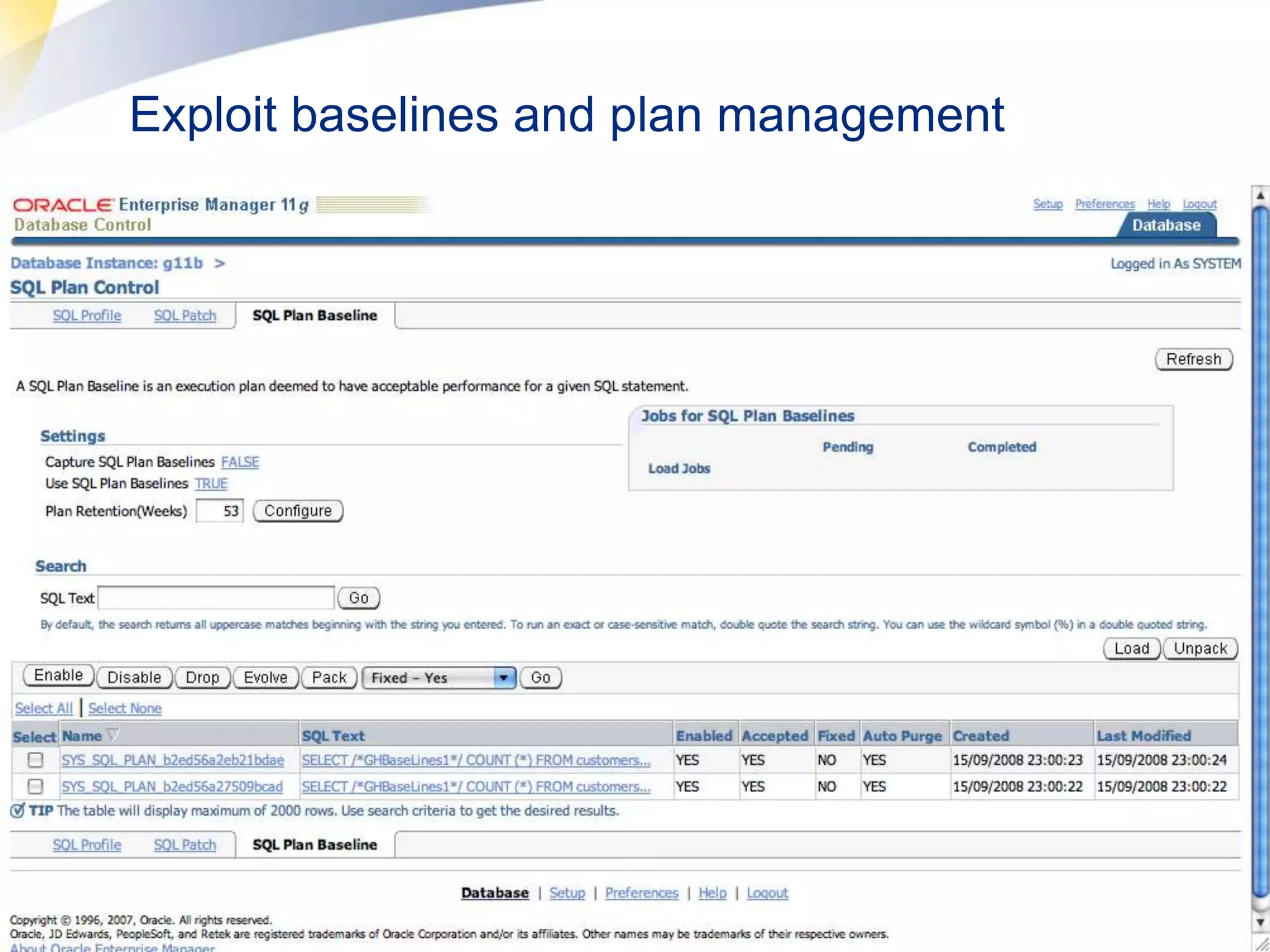The height and width of the screenshot is (952, 1270).
Task: Click the Configure button
Action: coord(298,511)
